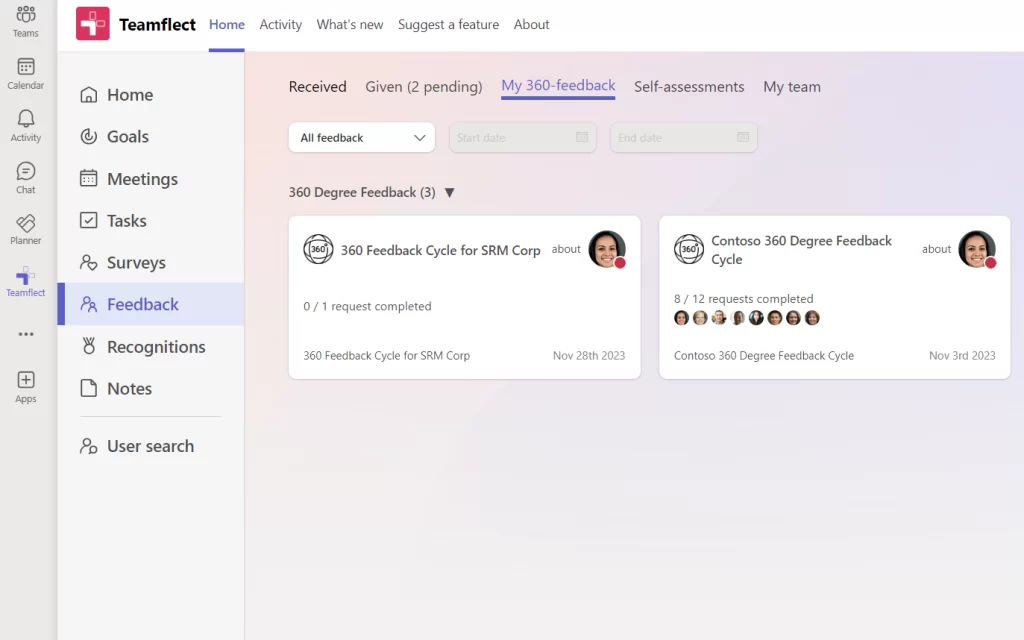Click a participant avatar on the Contoso feedback card
The image size is (1024, 640).
click(x=681, y=317)
